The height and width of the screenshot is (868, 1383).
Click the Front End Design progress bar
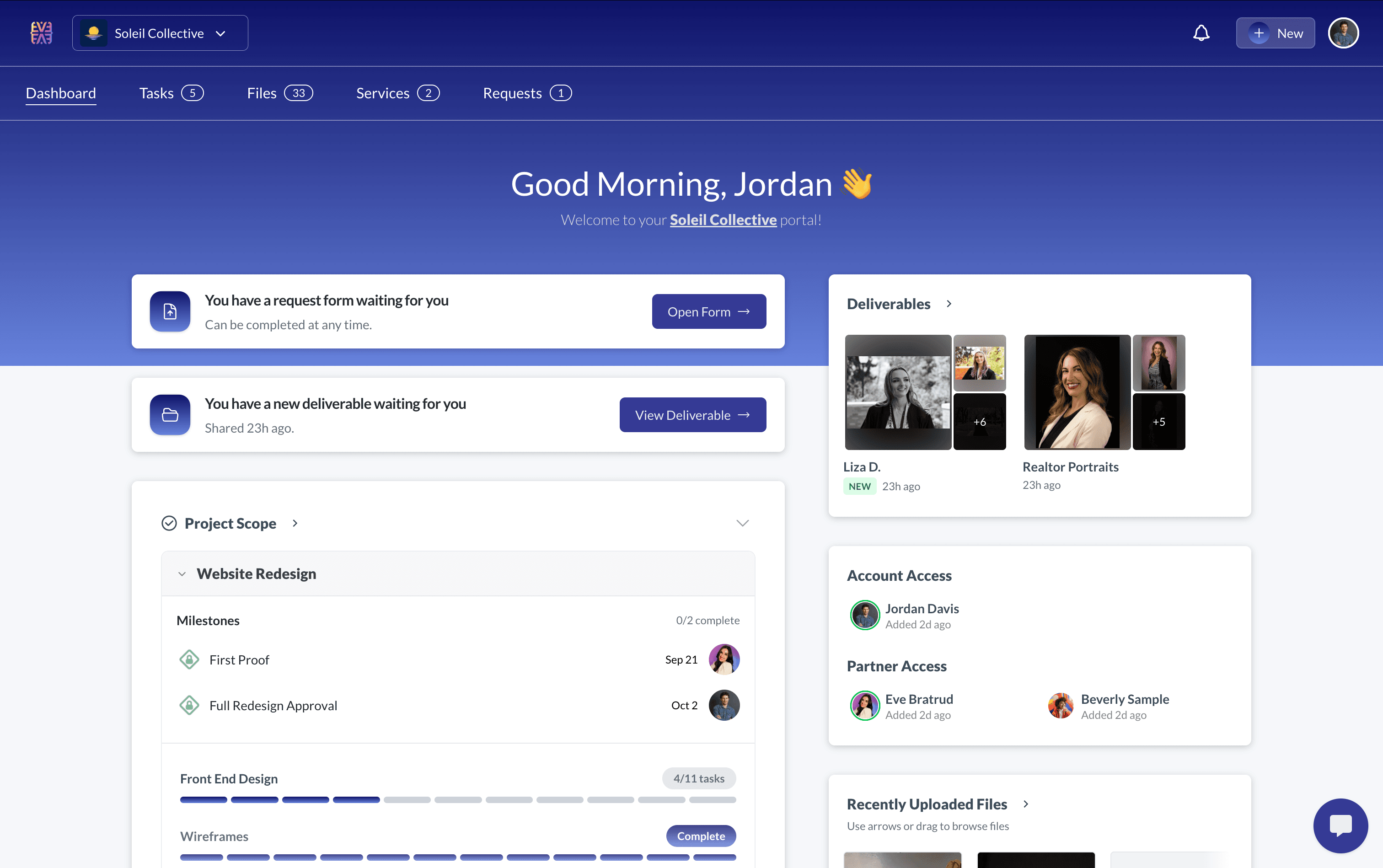pyautogui.click(x=457, y=800)
